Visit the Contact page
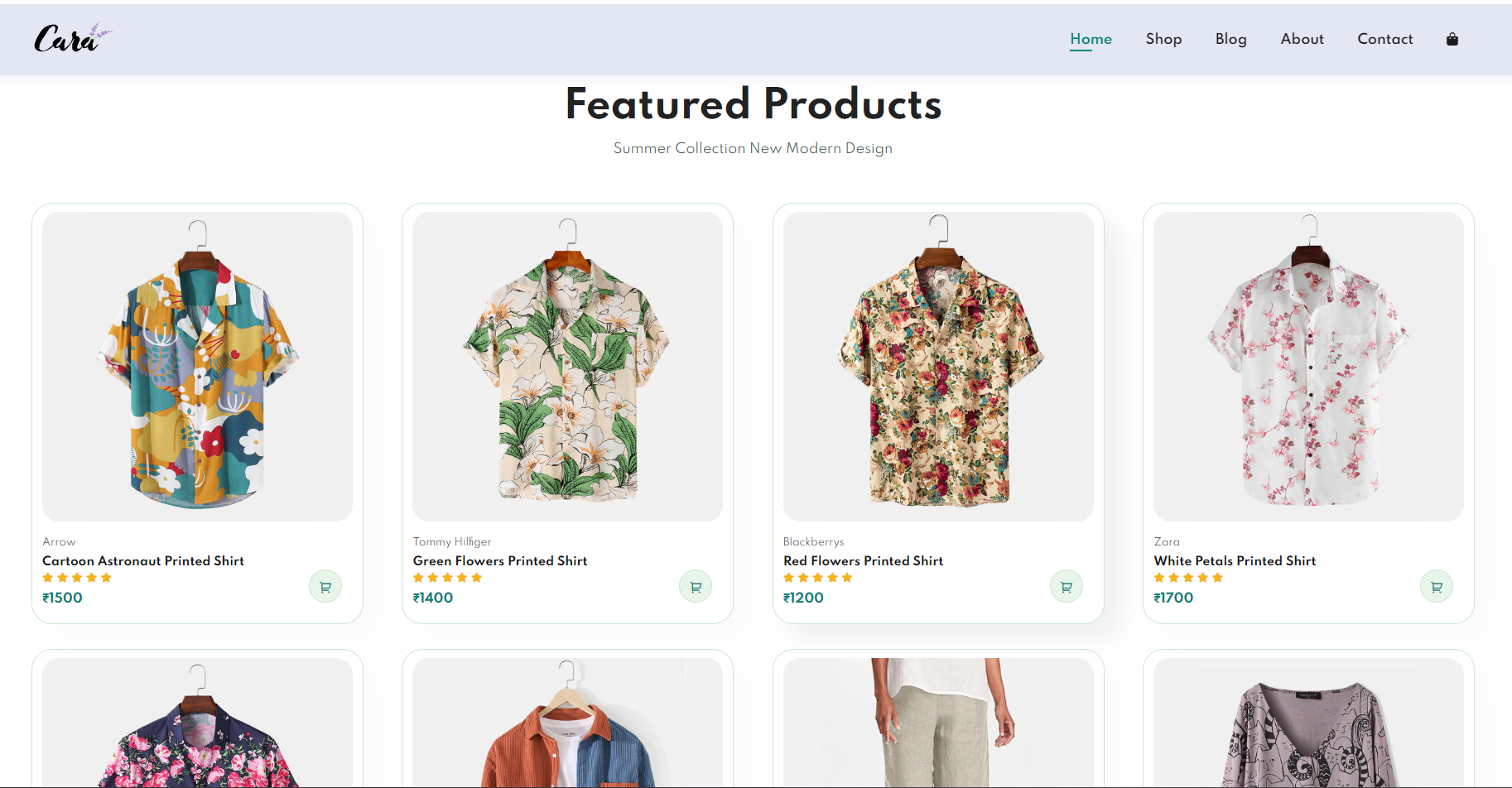1512x788 pixels. click(x=1384, y=39)
